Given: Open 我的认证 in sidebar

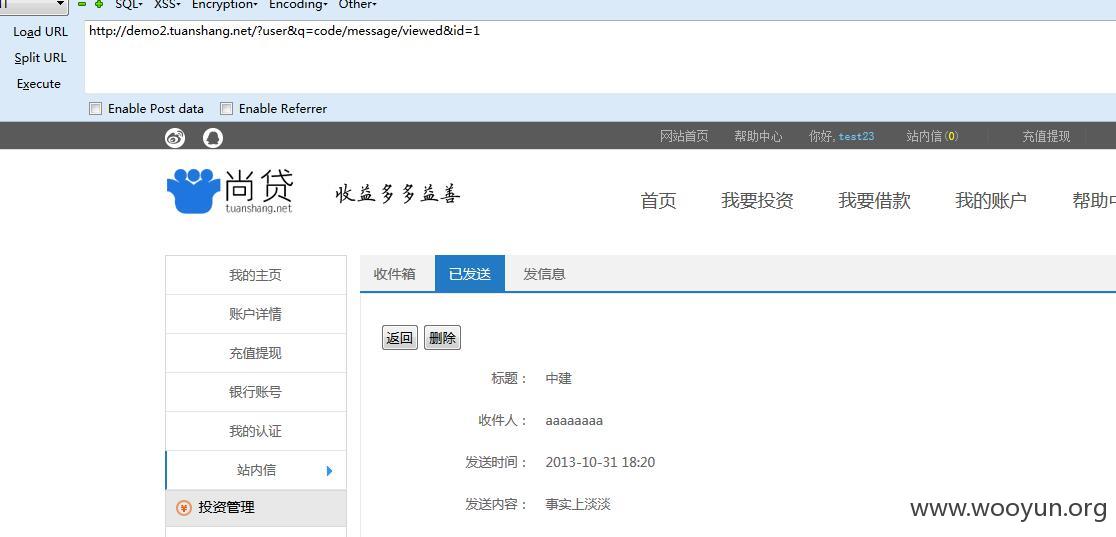Looking at the screenshot, I should tap(256, 432).
